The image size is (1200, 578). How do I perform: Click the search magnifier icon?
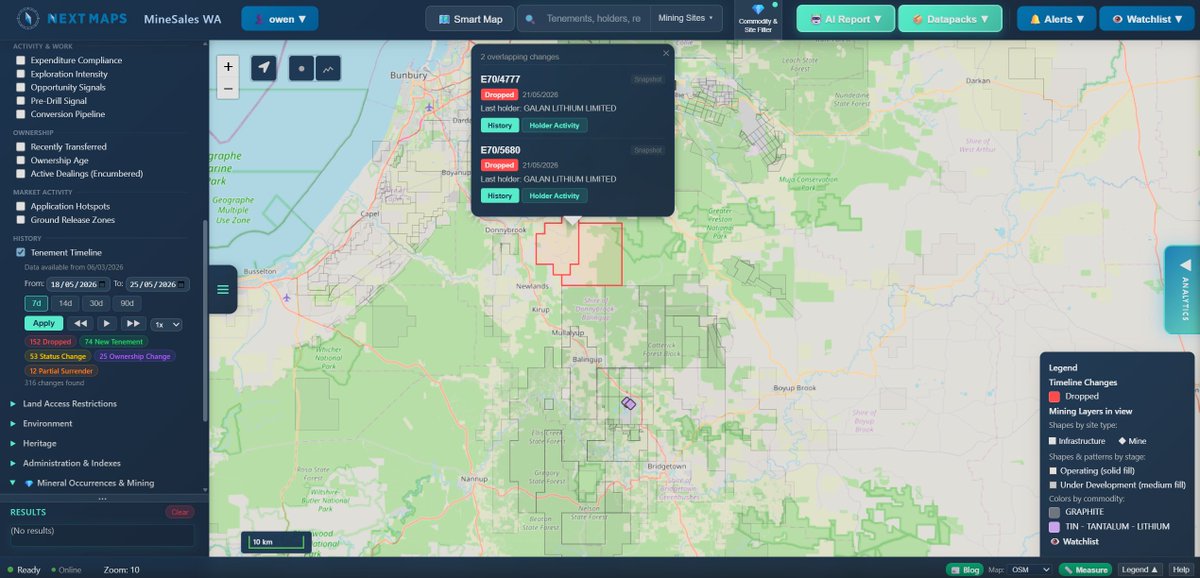530,18
